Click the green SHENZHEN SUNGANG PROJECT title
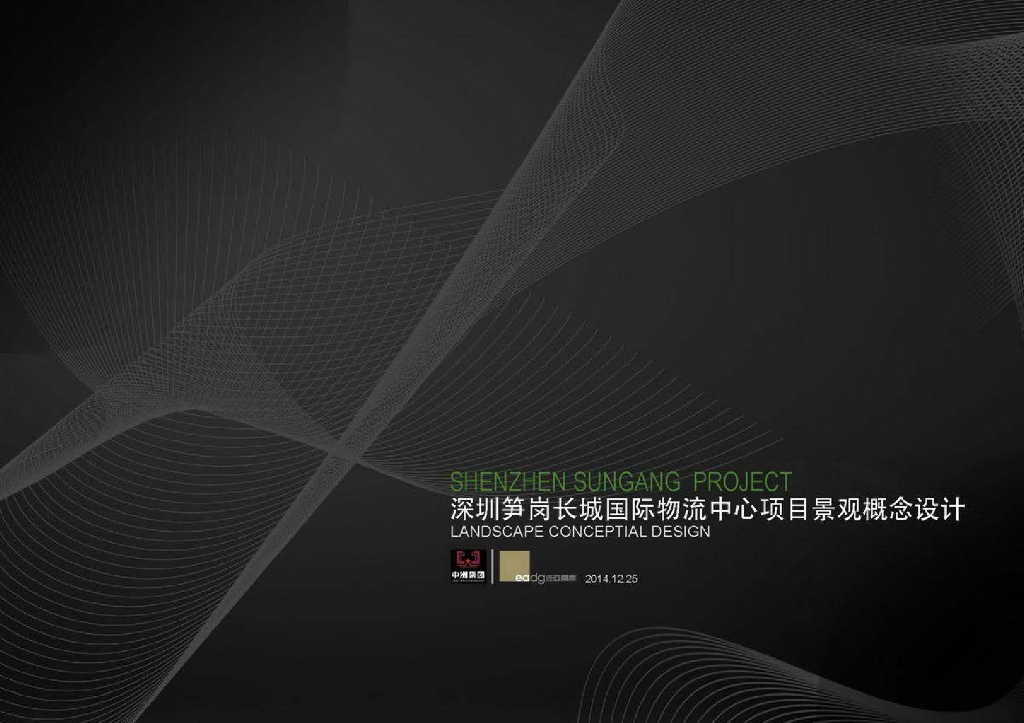Screen dimensions: 1024x723 pyautogui.click(x=625, y=478)
